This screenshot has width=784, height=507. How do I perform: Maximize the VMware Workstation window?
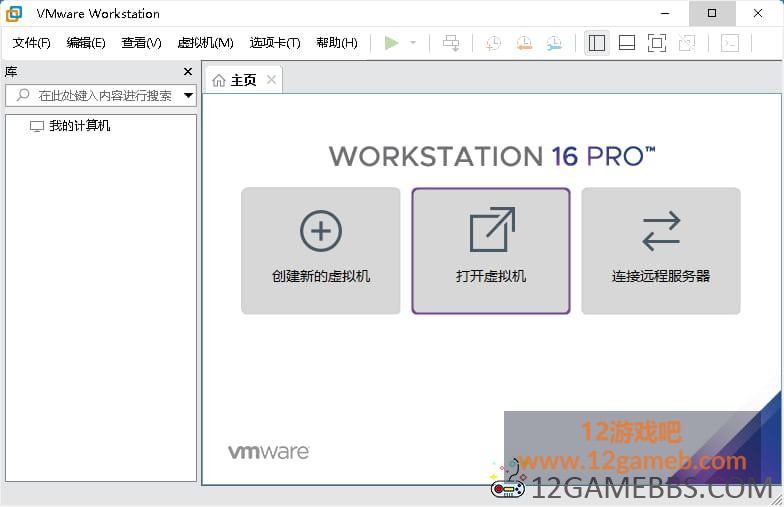point(712,14)
